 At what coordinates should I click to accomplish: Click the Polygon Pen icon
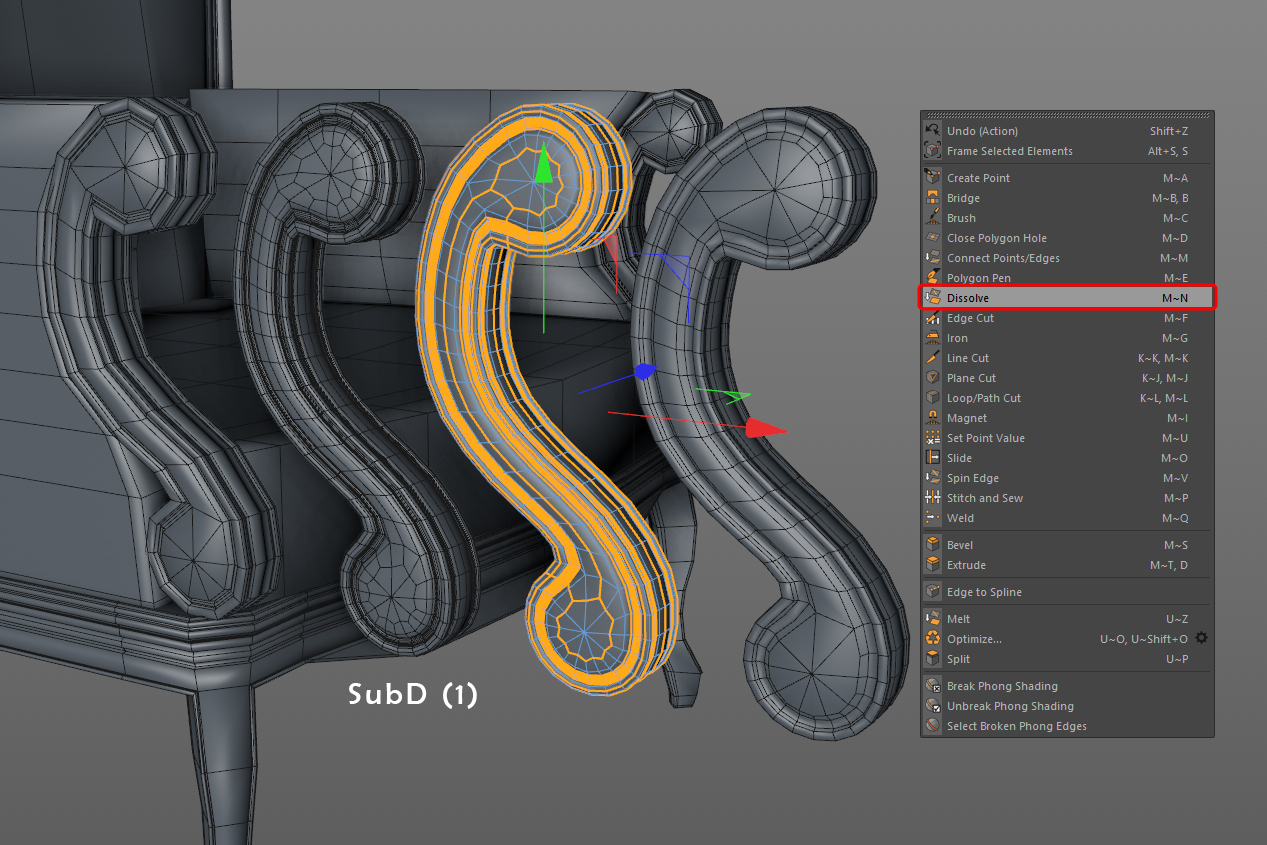pyautogui.click(x=932, y=278)
